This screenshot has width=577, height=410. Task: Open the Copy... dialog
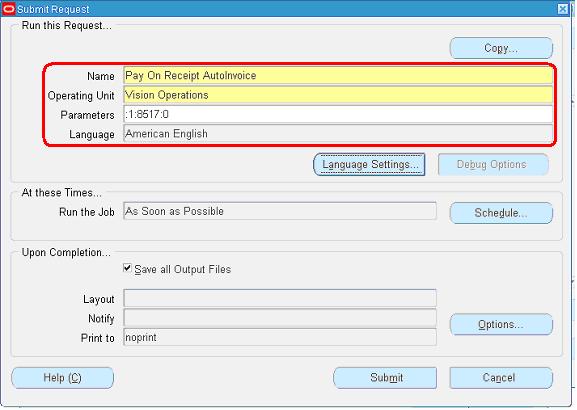click(x=501, y=48)
